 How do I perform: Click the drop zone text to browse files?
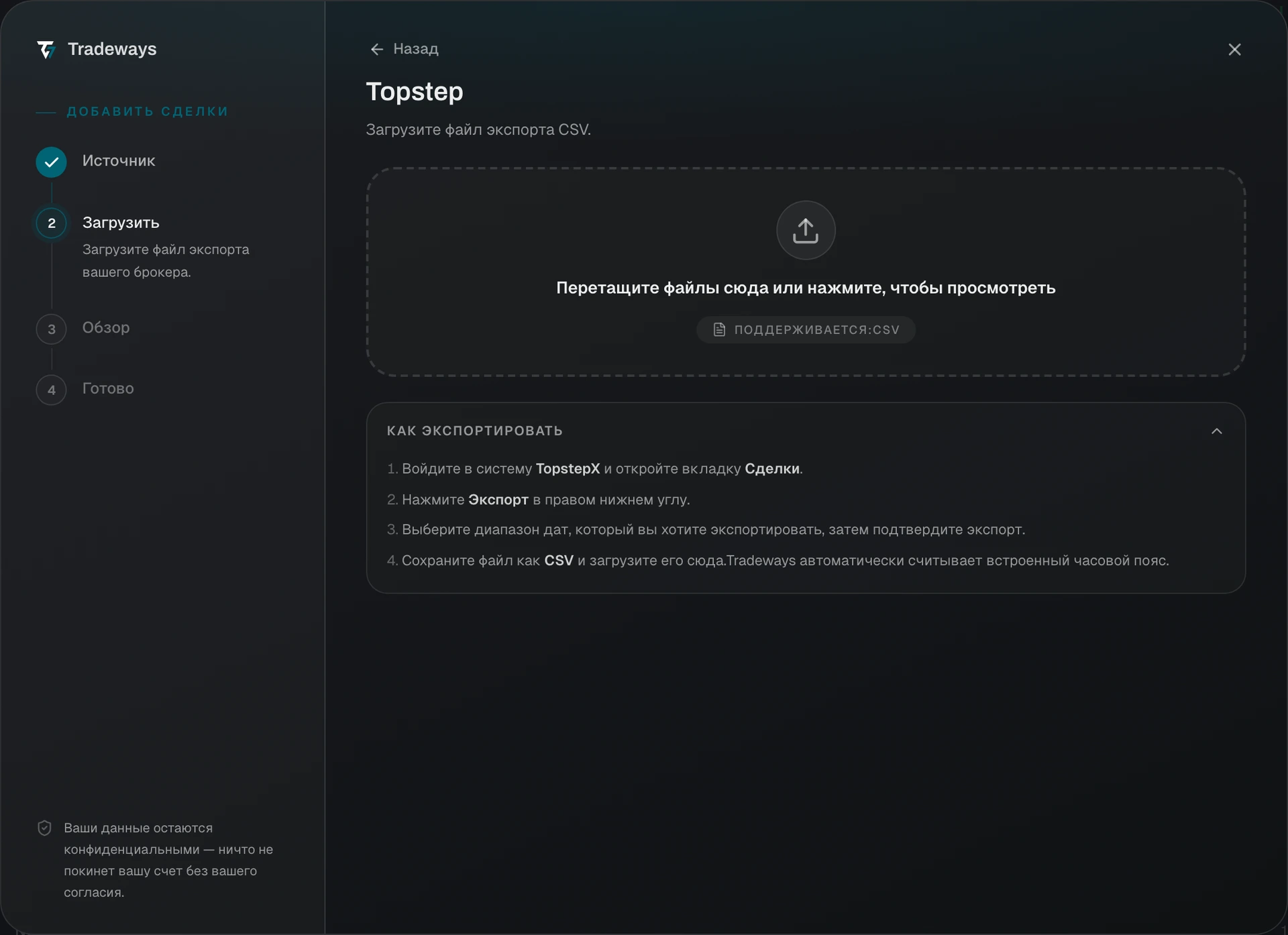click(806, 288)
